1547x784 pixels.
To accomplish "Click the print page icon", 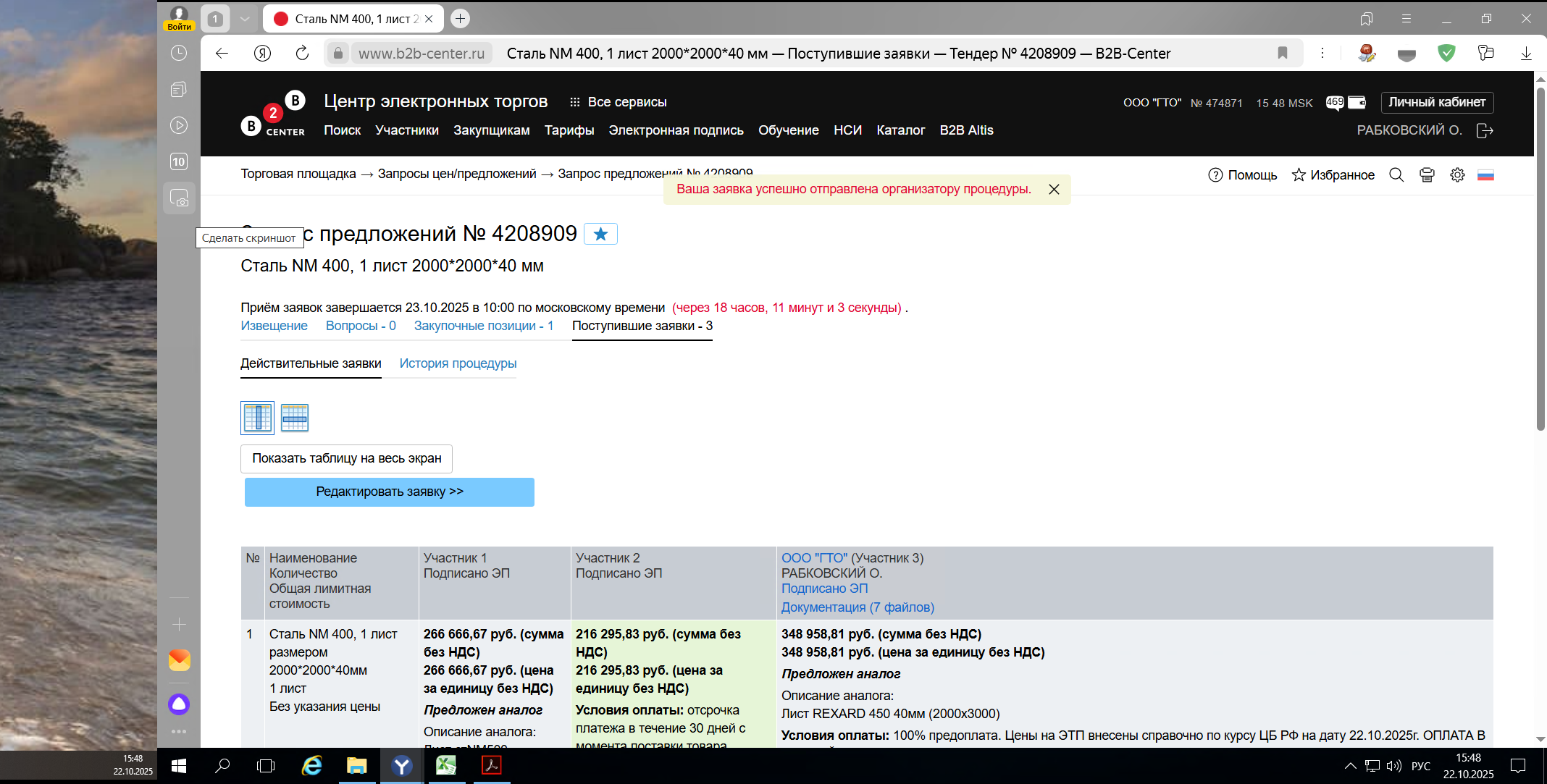I will coord(1427,175).
